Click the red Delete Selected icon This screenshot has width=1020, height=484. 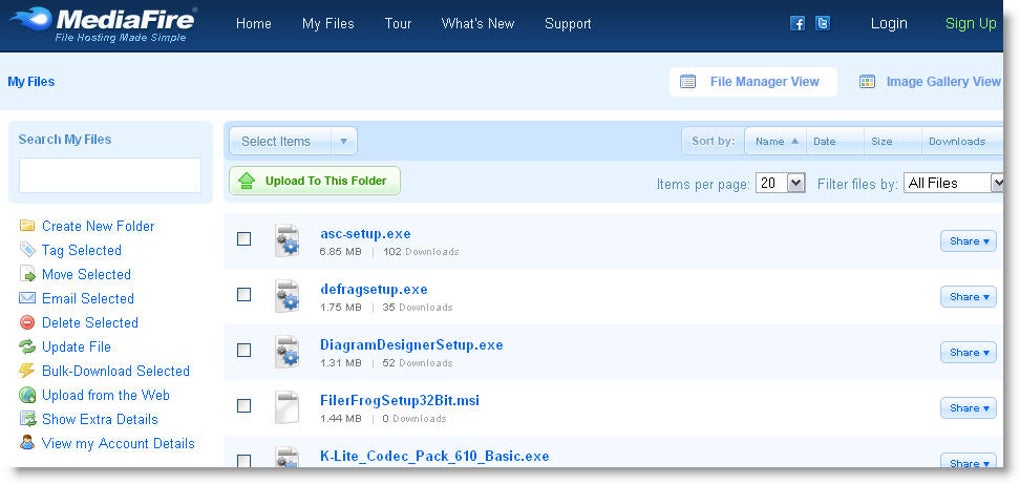(27, 322)
